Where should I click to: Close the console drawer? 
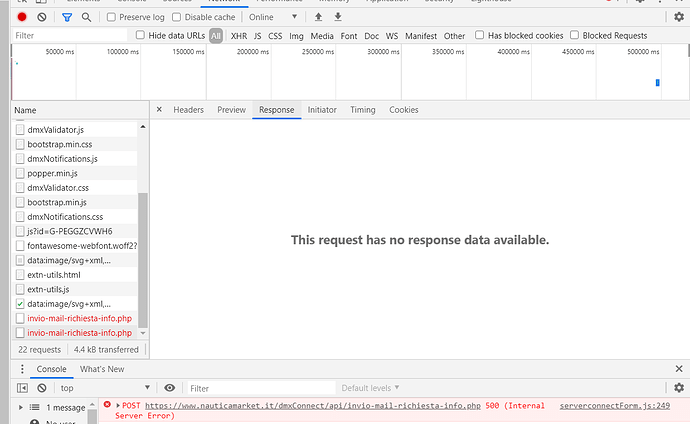(679, 369)
